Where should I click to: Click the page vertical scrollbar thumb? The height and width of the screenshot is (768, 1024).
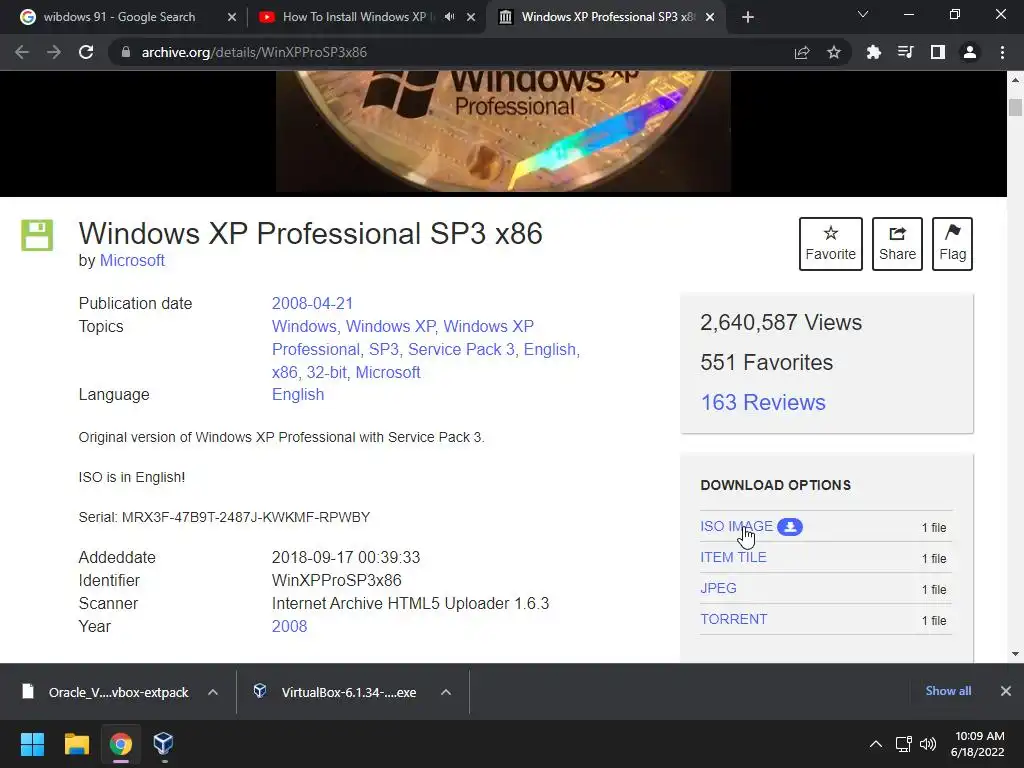(1015, 107)
